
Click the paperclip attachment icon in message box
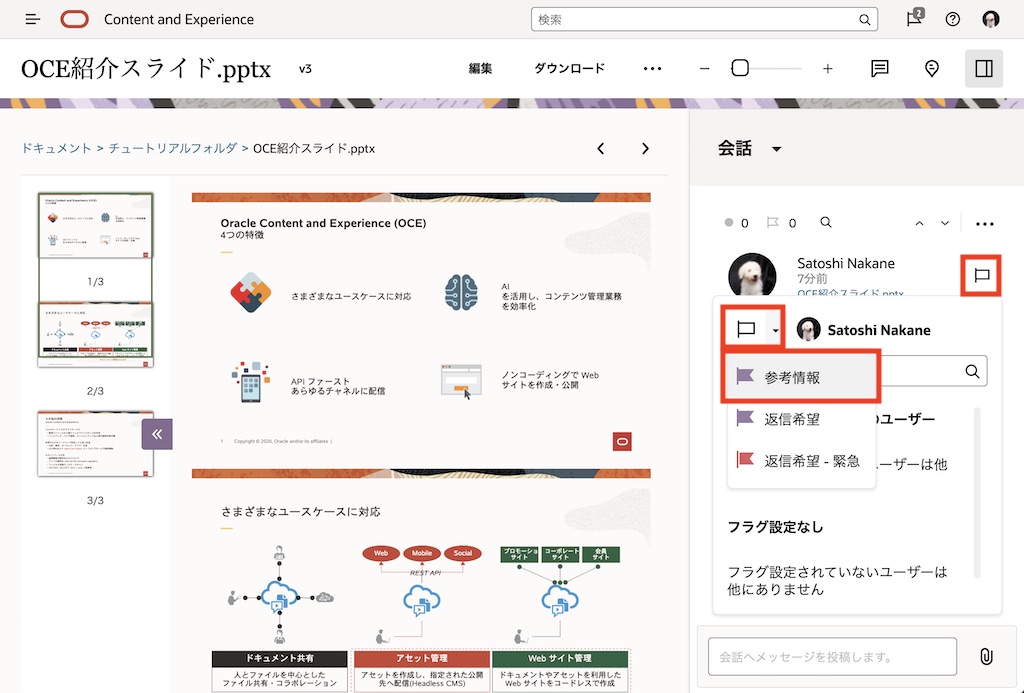pyautogui.click(x=987, y=657)
